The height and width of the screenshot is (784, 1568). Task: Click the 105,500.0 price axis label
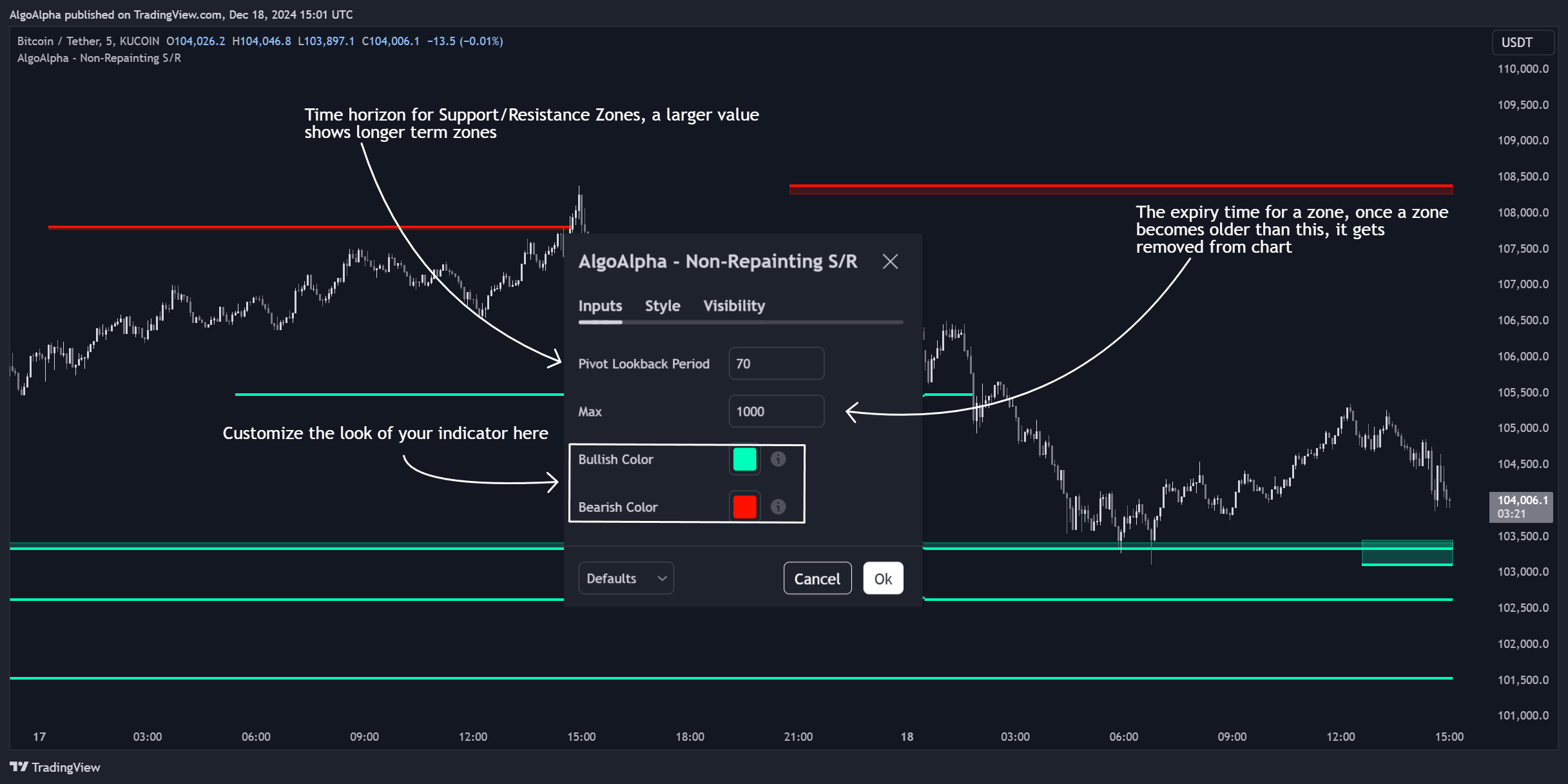(x=1523, y=392)
